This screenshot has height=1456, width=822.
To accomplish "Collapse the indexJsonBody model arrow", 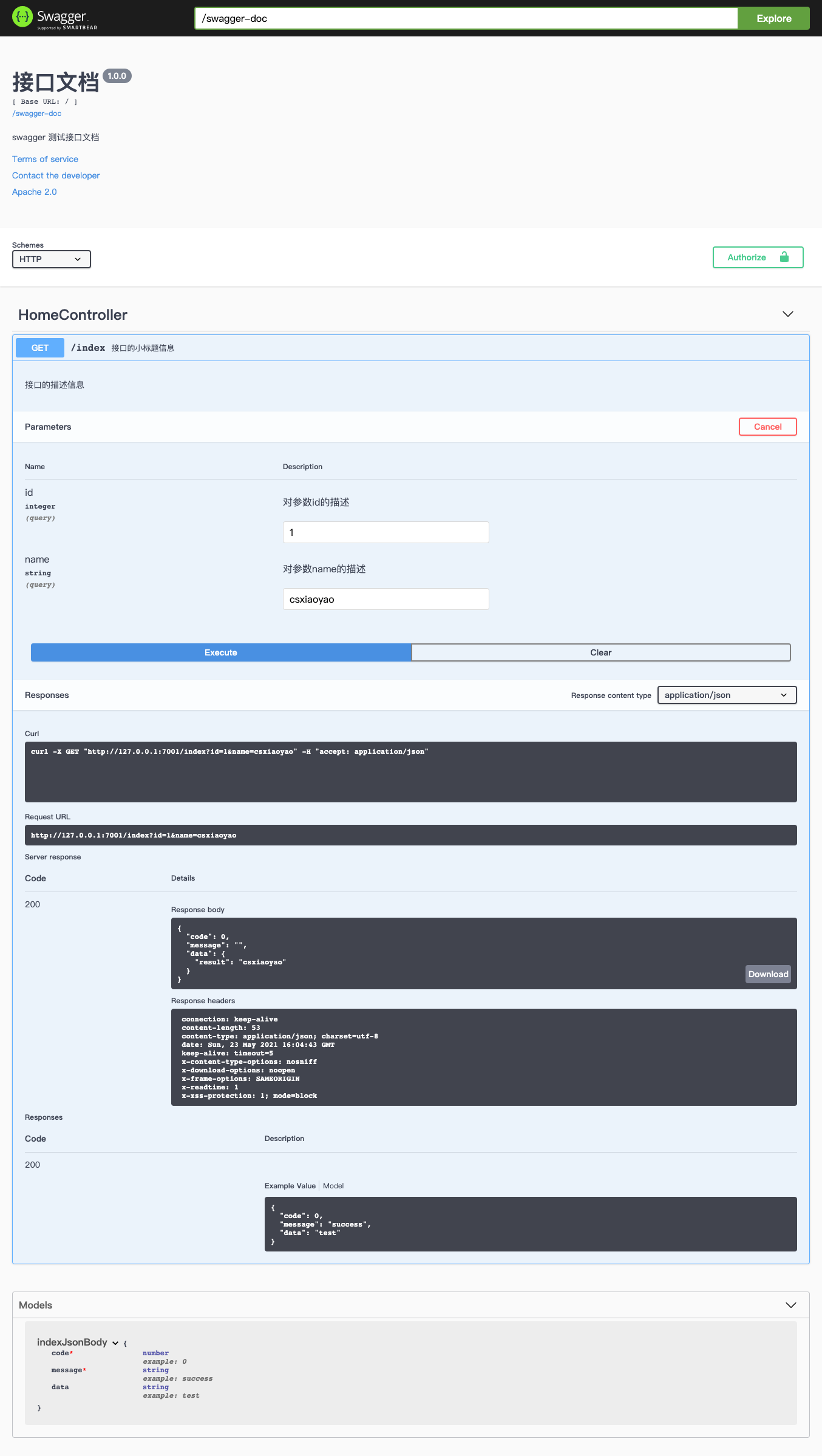I will click(x=115, y=1343).
